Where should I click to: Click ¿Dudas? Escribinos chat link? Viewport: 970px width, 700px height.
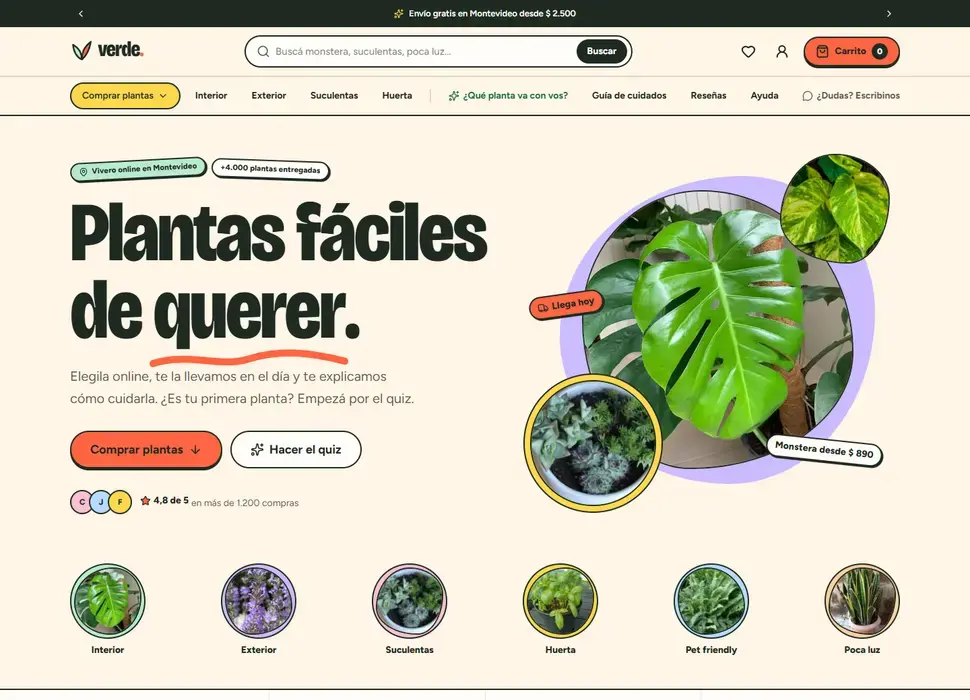[851, 95]
